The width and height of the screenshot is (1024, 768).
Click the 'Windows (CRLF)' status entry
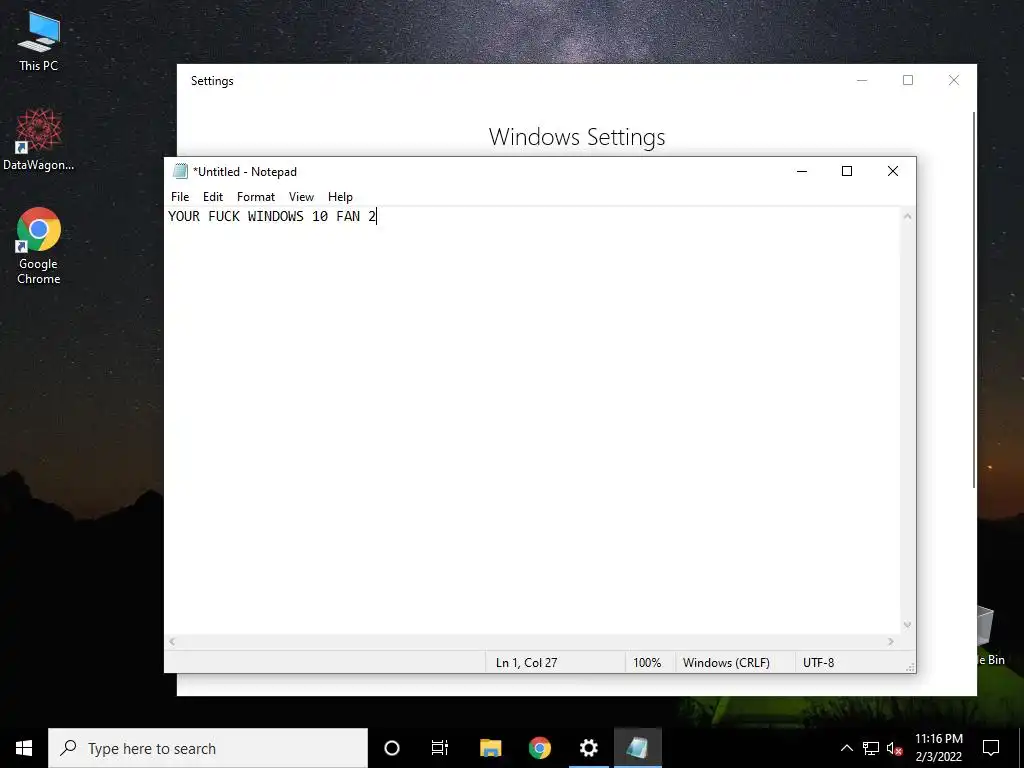[726, 662]
